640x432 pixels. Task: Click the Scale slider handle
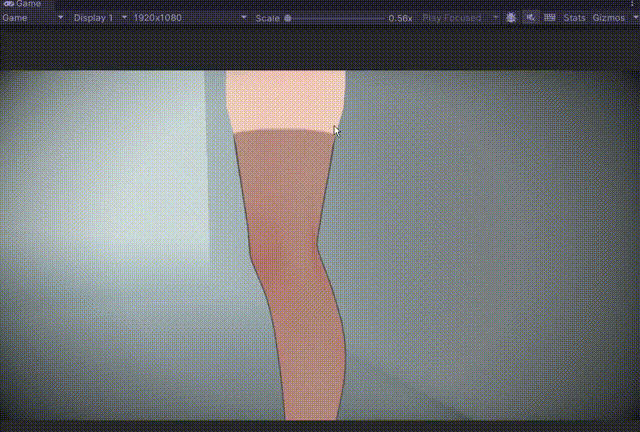[288, 18]
